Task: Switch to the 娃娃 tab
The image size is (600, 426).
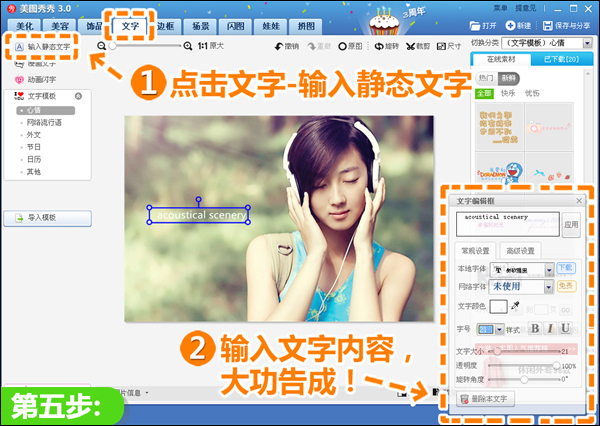Action: pos(271,26)
